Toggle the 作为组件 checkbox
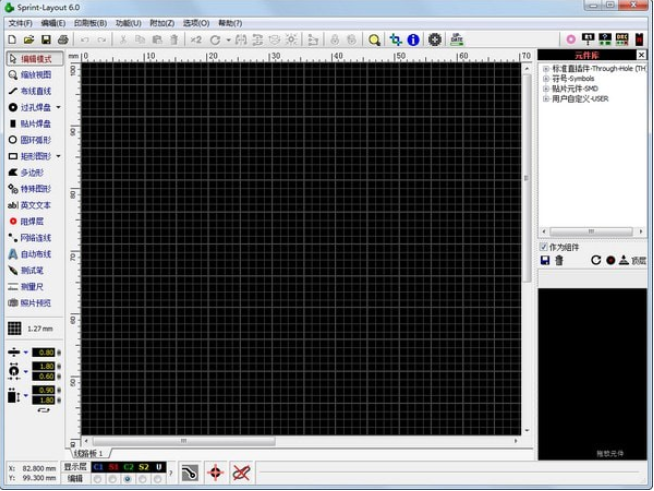Screen dimensions: 654x491 tap(544, 246)
